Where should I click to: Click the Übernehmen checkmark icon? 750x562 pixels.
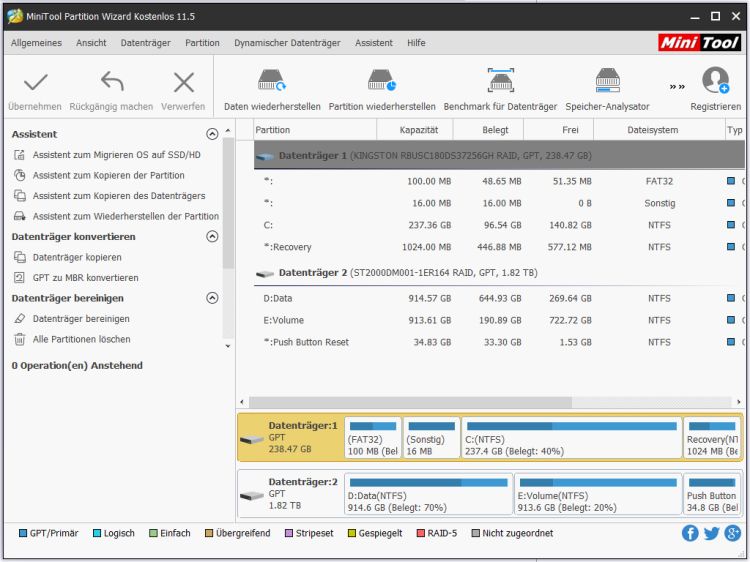(x=35, y=82)
